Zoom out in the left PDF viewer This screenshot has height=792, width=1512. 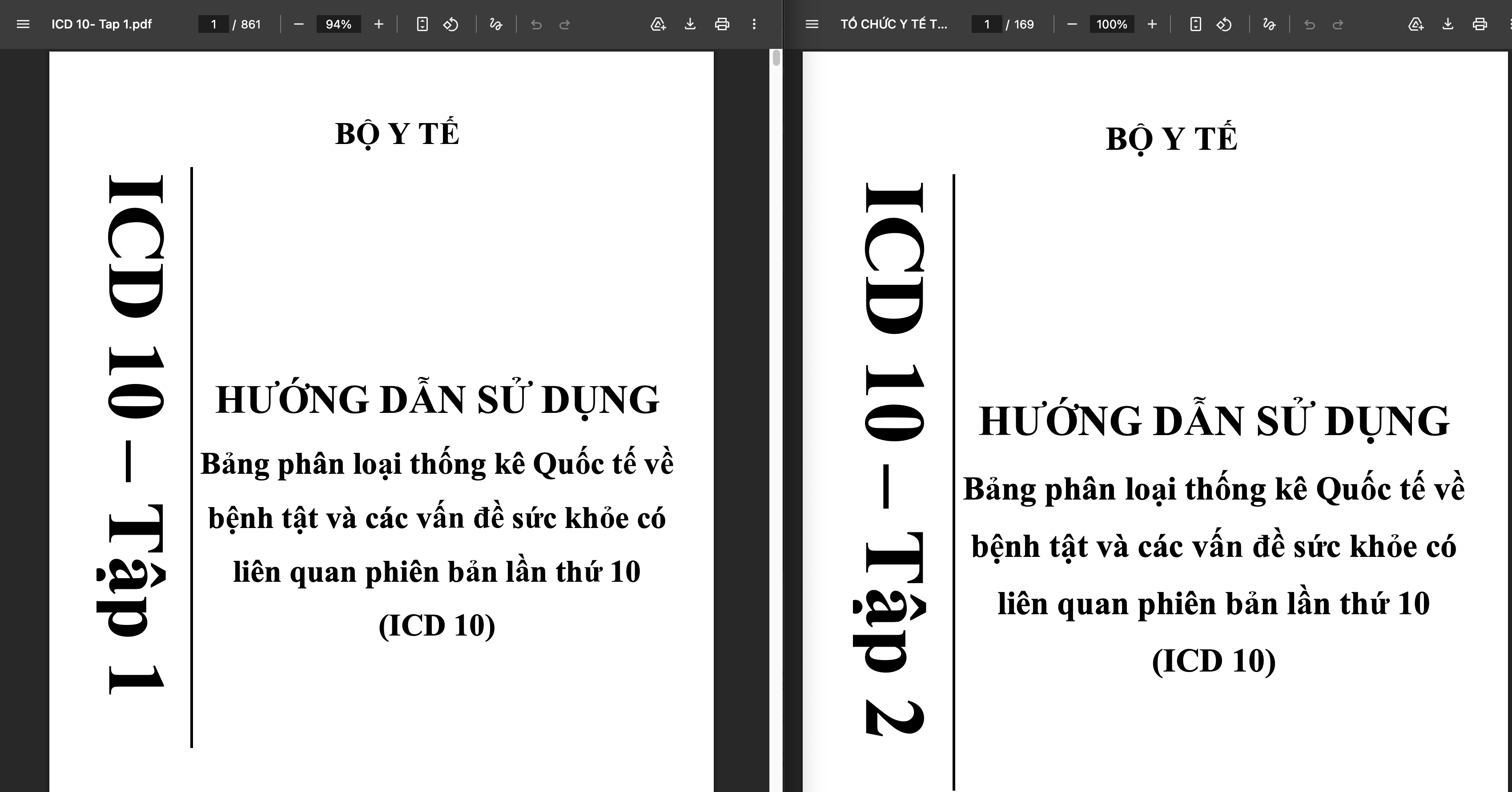pyautogui.click(x=299, y=24)
